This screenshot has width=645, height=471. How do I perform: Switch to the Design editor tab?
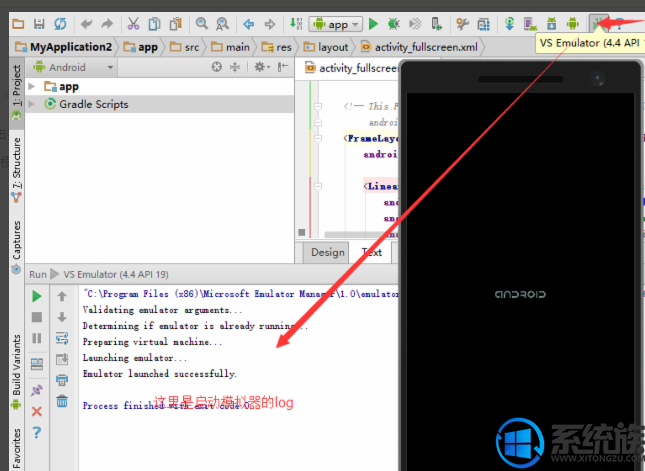coord(327,252)
